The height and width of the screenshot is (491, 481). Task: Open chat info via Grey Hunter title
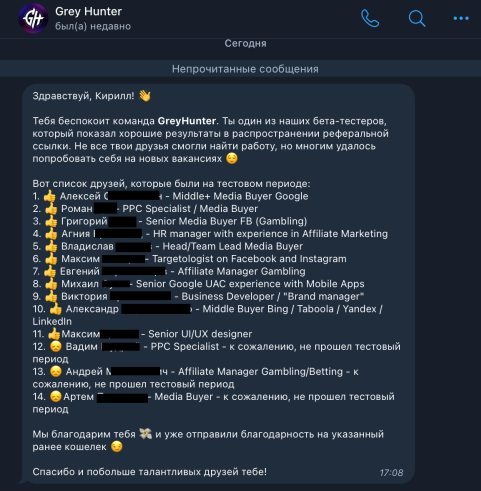coord(88,11)
